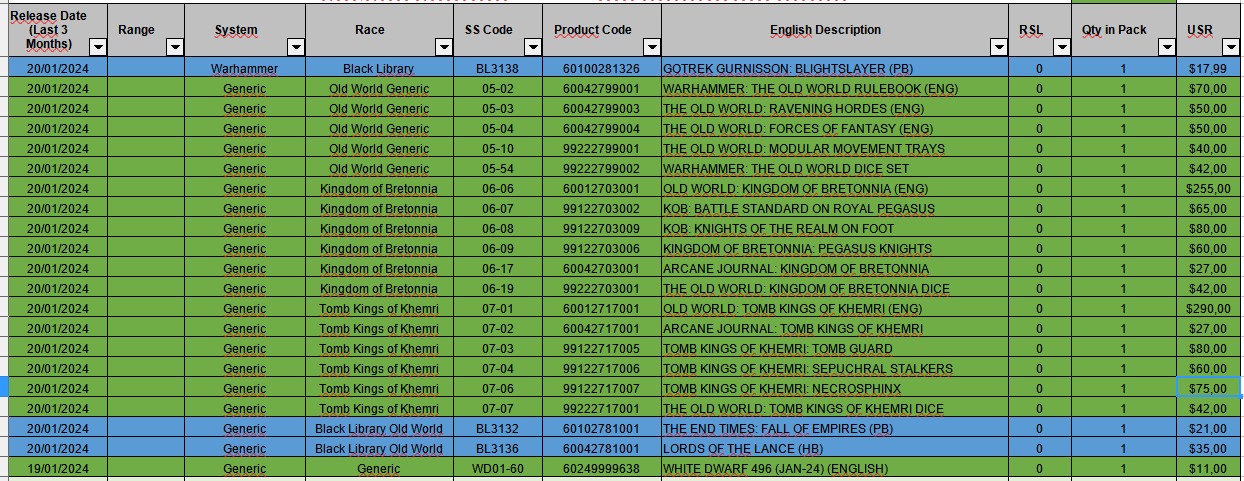Select the cell OLD WORLD: TOMB KINGS OF KHEMRI (ENG)

[835, 308]
